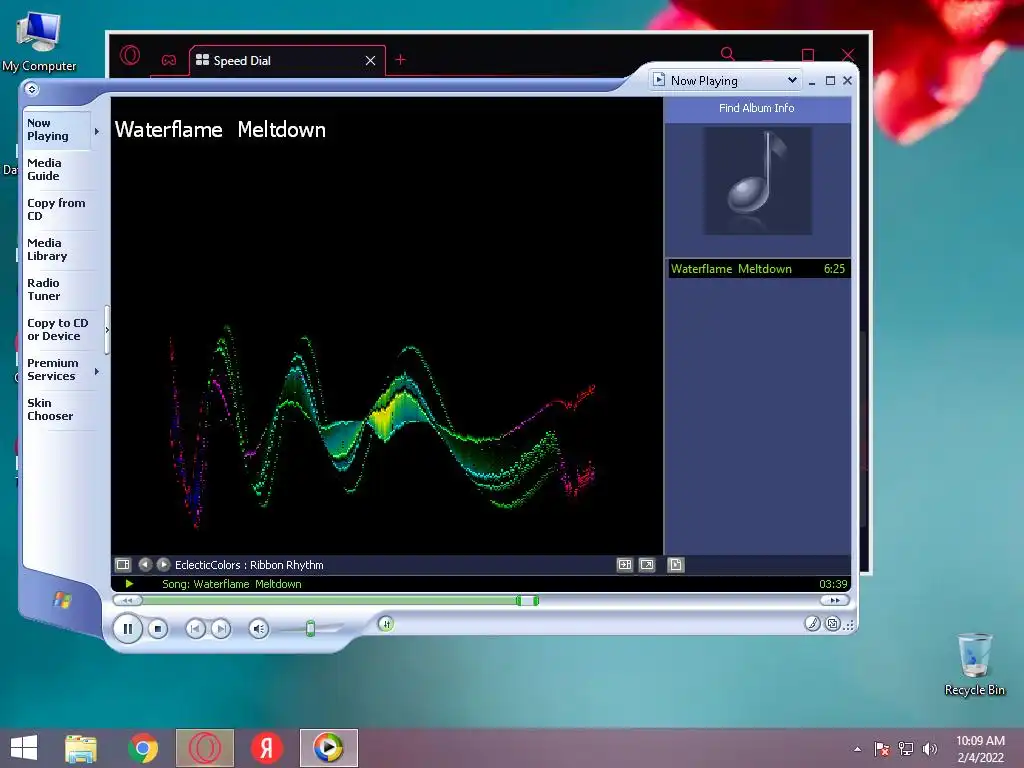This screenshot has height=768, width=1024.
Task: View visualization in full screen icon
Action: [x=647, y=564]
